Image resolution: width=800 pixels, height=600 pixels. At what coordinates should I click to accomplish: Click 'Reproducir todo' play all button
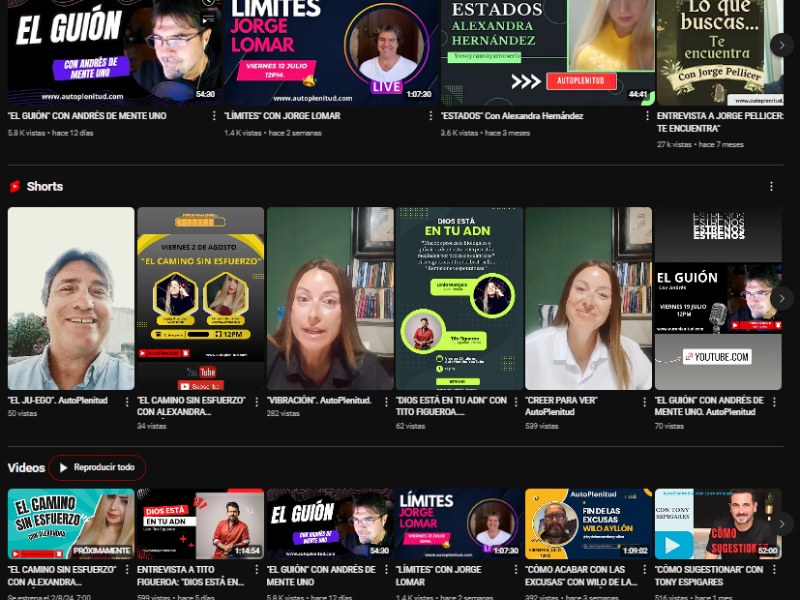click(x=97, y=467)
